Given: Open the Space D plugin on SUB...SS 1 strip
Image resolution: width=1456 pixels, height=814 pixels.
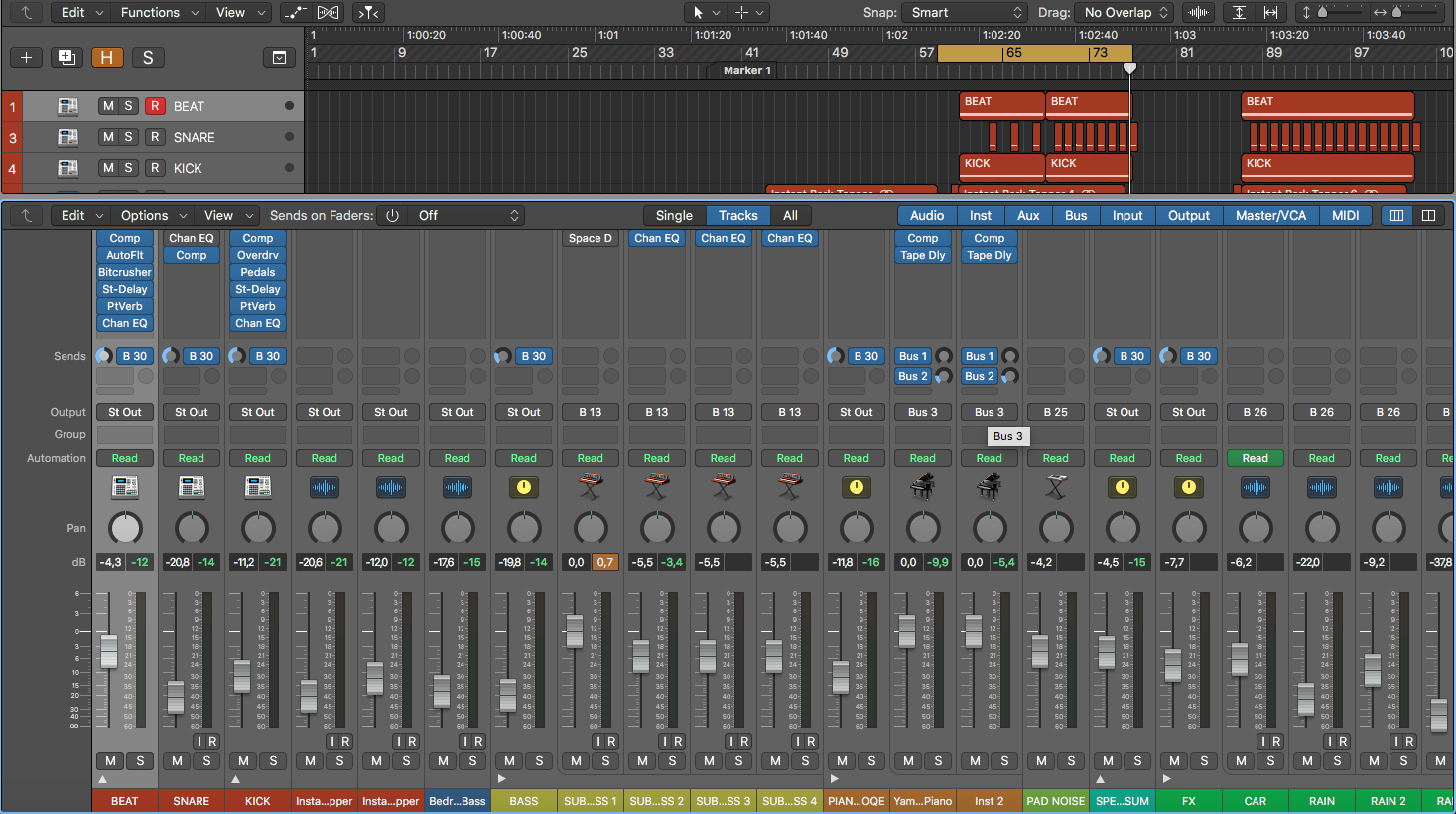Looking at the screenshot, I should coord(591,238).
